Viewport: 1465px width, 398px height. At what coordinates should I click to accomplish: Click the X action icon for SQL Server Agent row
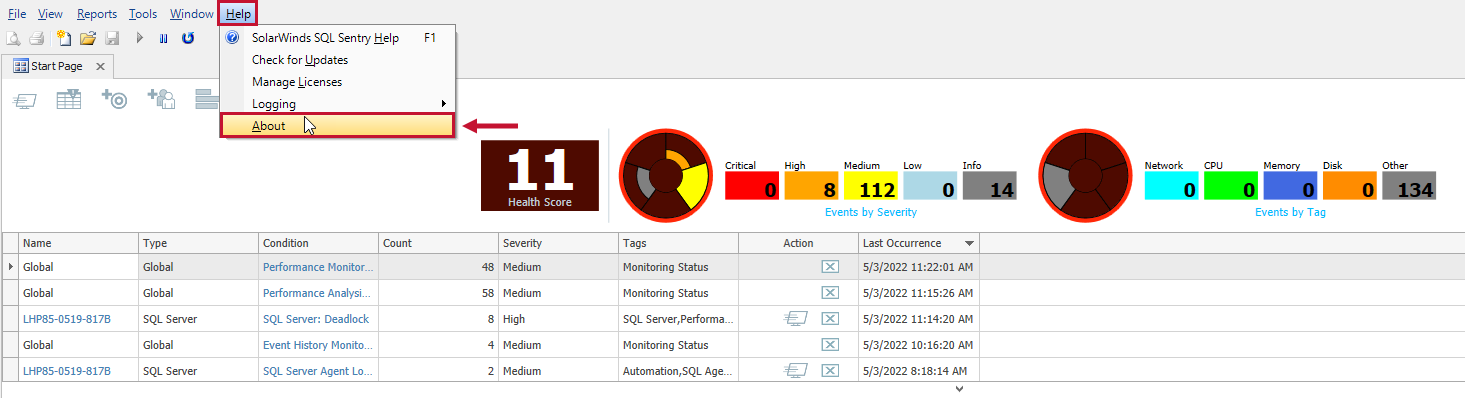click(830, 371)
